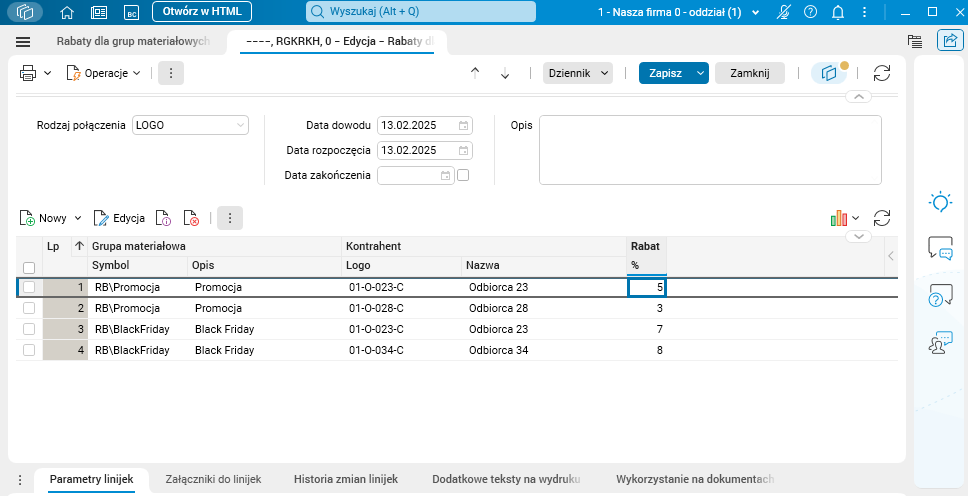
Task: Open the Rodzaj połączenia LOGO combo
Action: click(190, 125)
